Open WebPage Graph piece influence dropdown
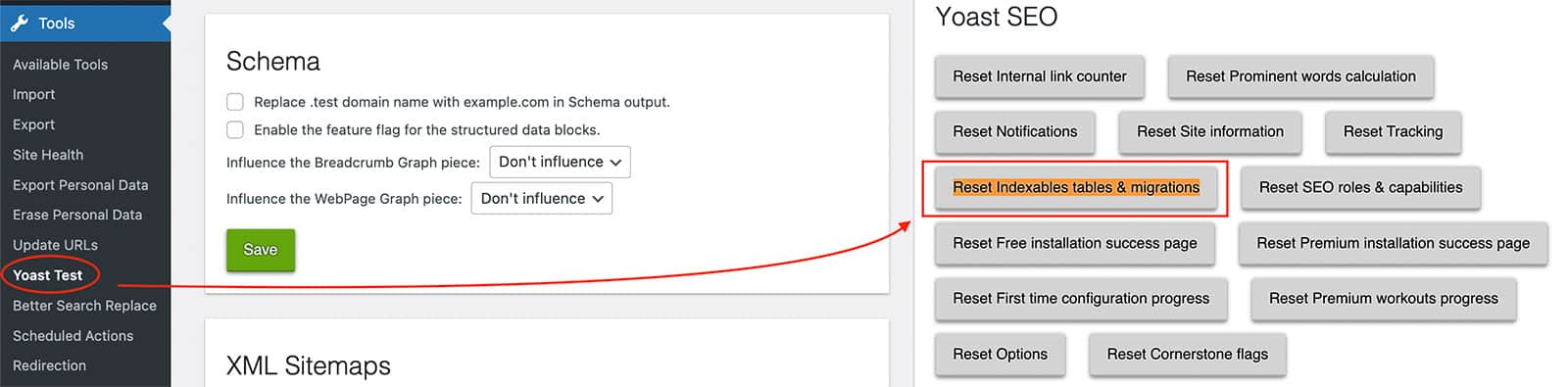The width and height of the screenshot is (1568, 387). [542, 198]
